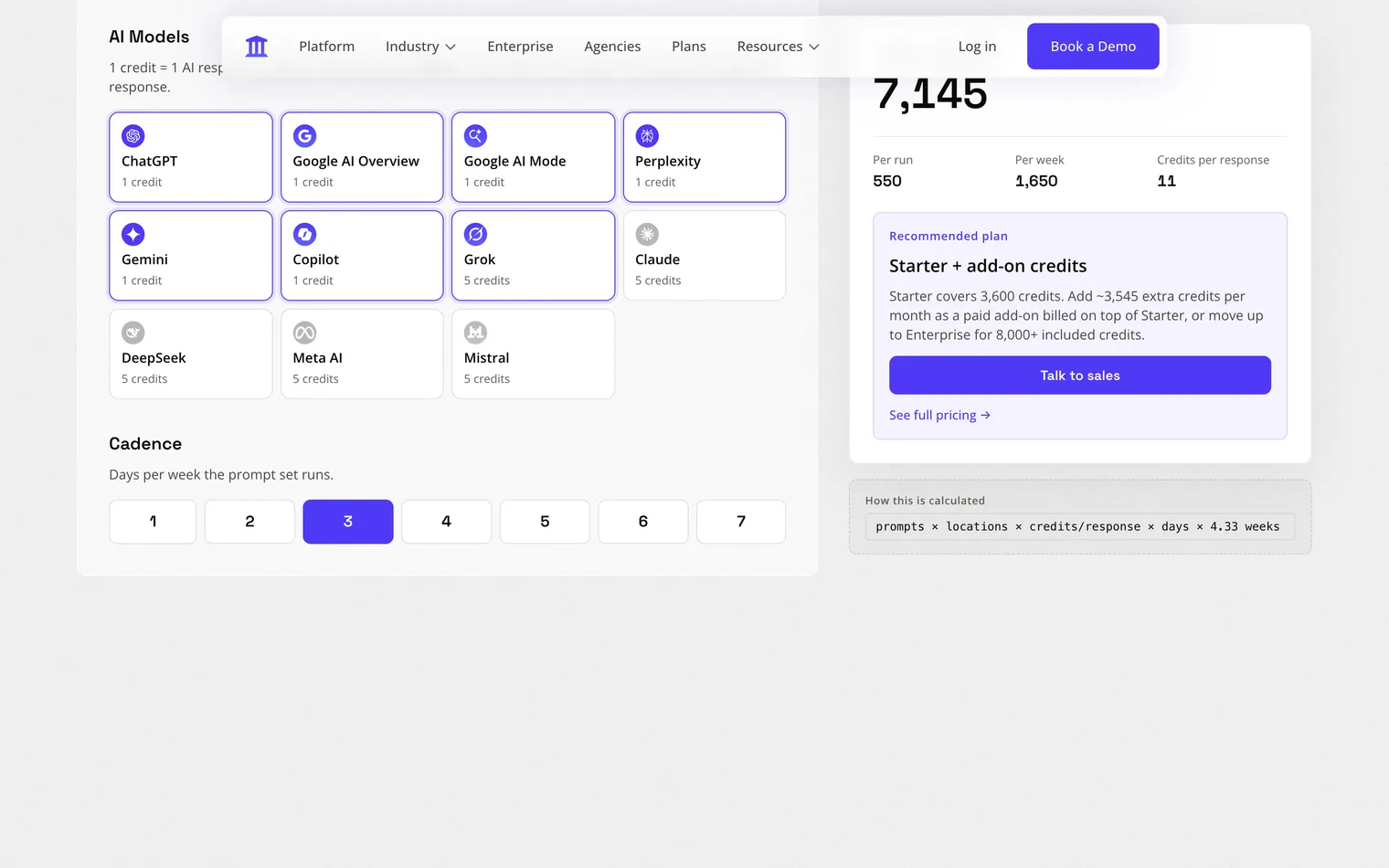Click Days per week the prompt set runs text

tap(221, 475)
